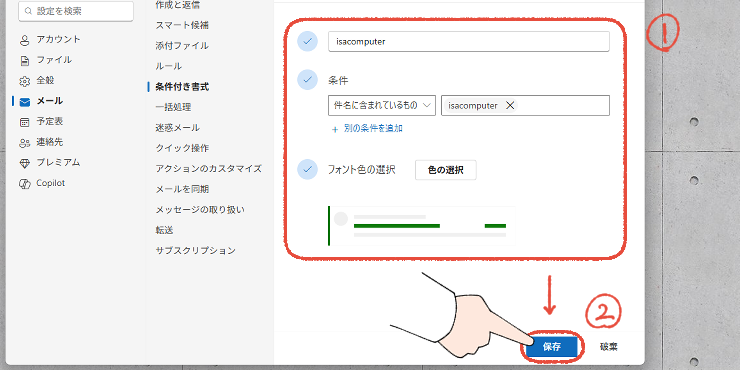Image resolution: width=740 pixels, height=370 pixels.
Task: Open ルール mail settings
Action: pos(168,66)
